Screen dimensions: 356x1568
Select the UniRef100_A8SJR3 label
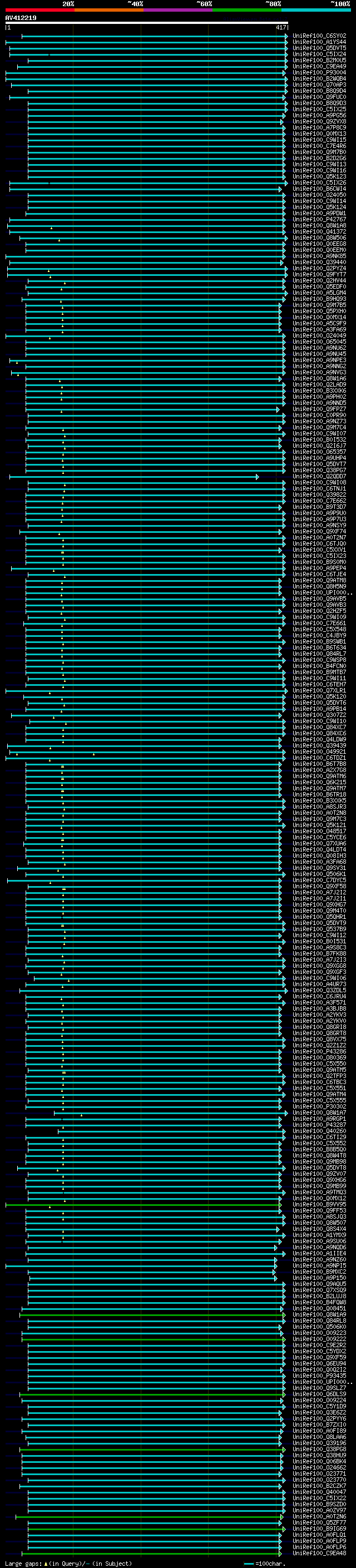319,807
